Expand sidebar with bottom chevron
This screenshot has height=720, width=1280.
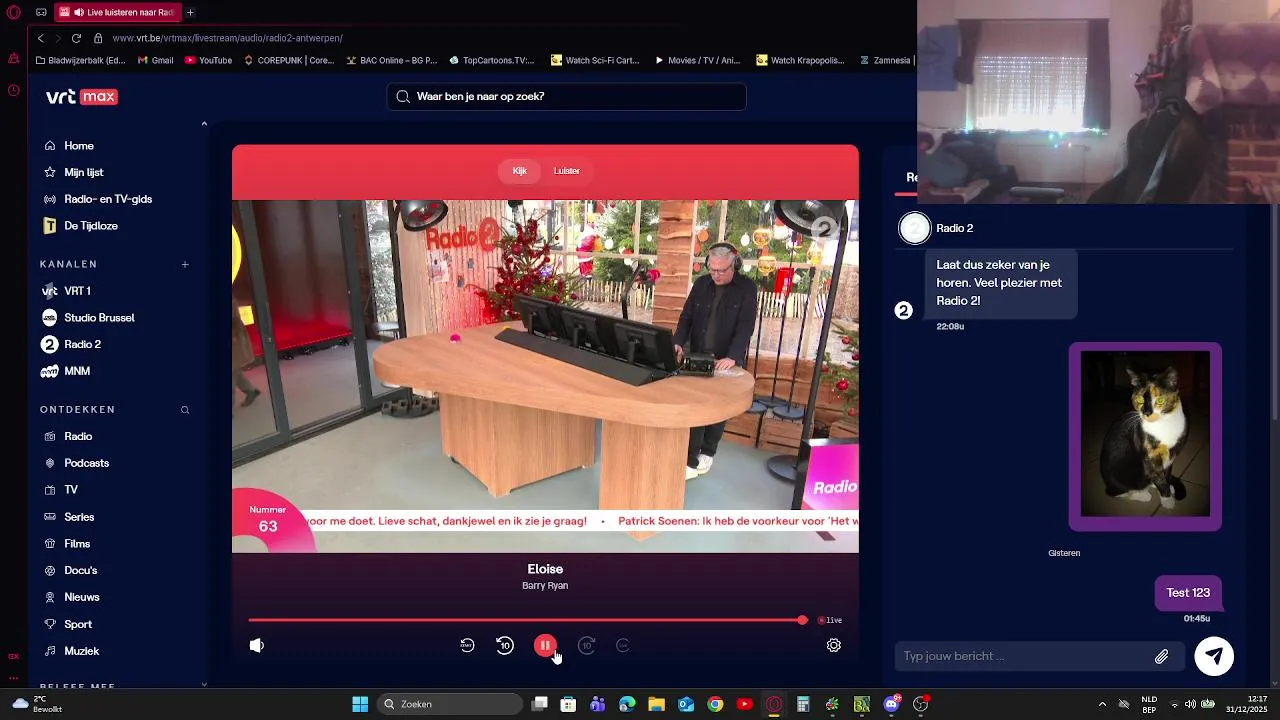pyautogui.click(x=204, y=684)
